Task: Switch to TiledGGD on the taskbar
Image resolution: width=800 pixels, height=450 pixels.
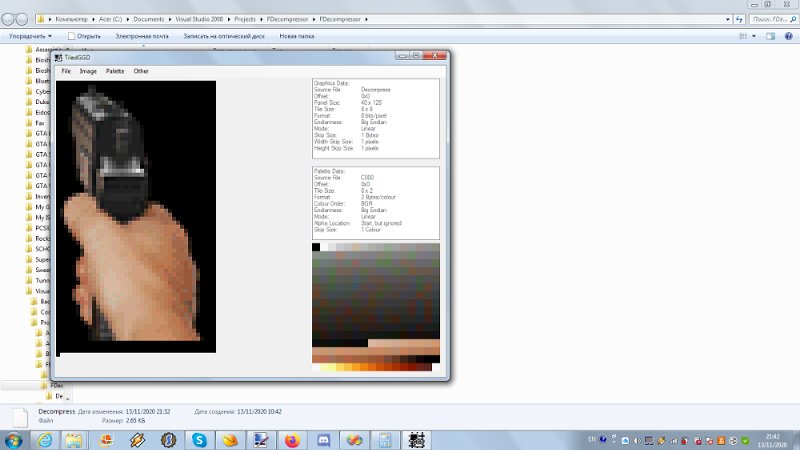Action: pyautogui.click(x=416, y=440)
